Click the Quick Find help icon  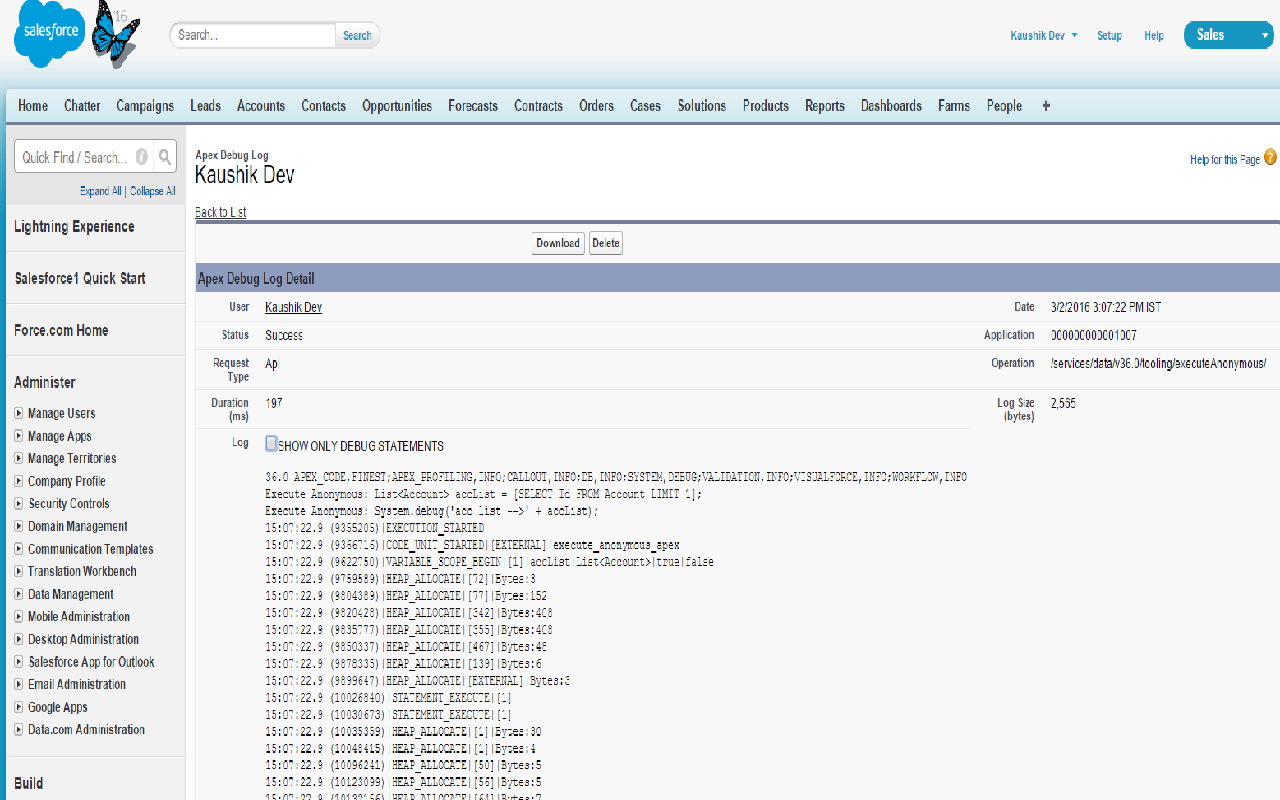142,157
